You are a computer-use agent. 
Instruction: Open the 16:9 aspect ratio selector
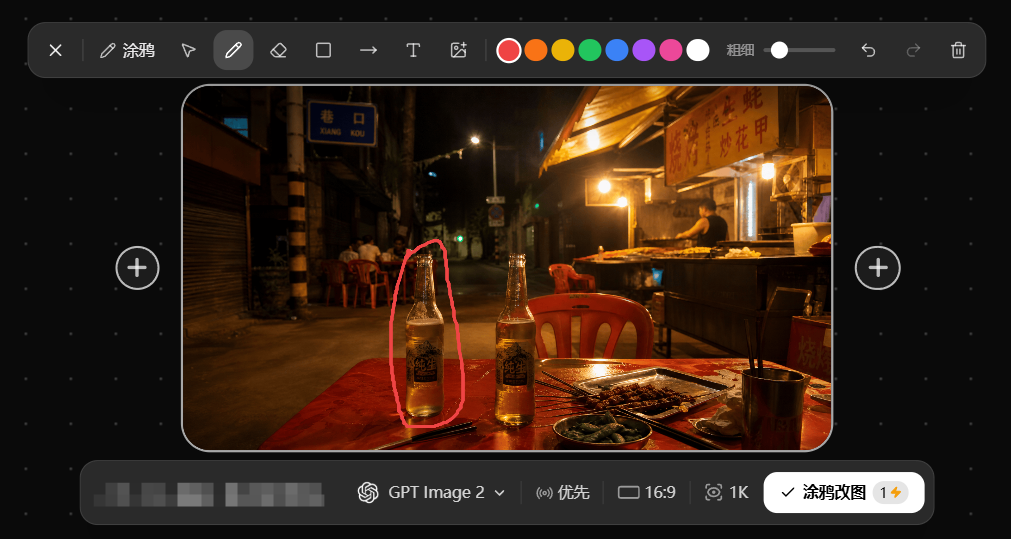click(647, 493)
